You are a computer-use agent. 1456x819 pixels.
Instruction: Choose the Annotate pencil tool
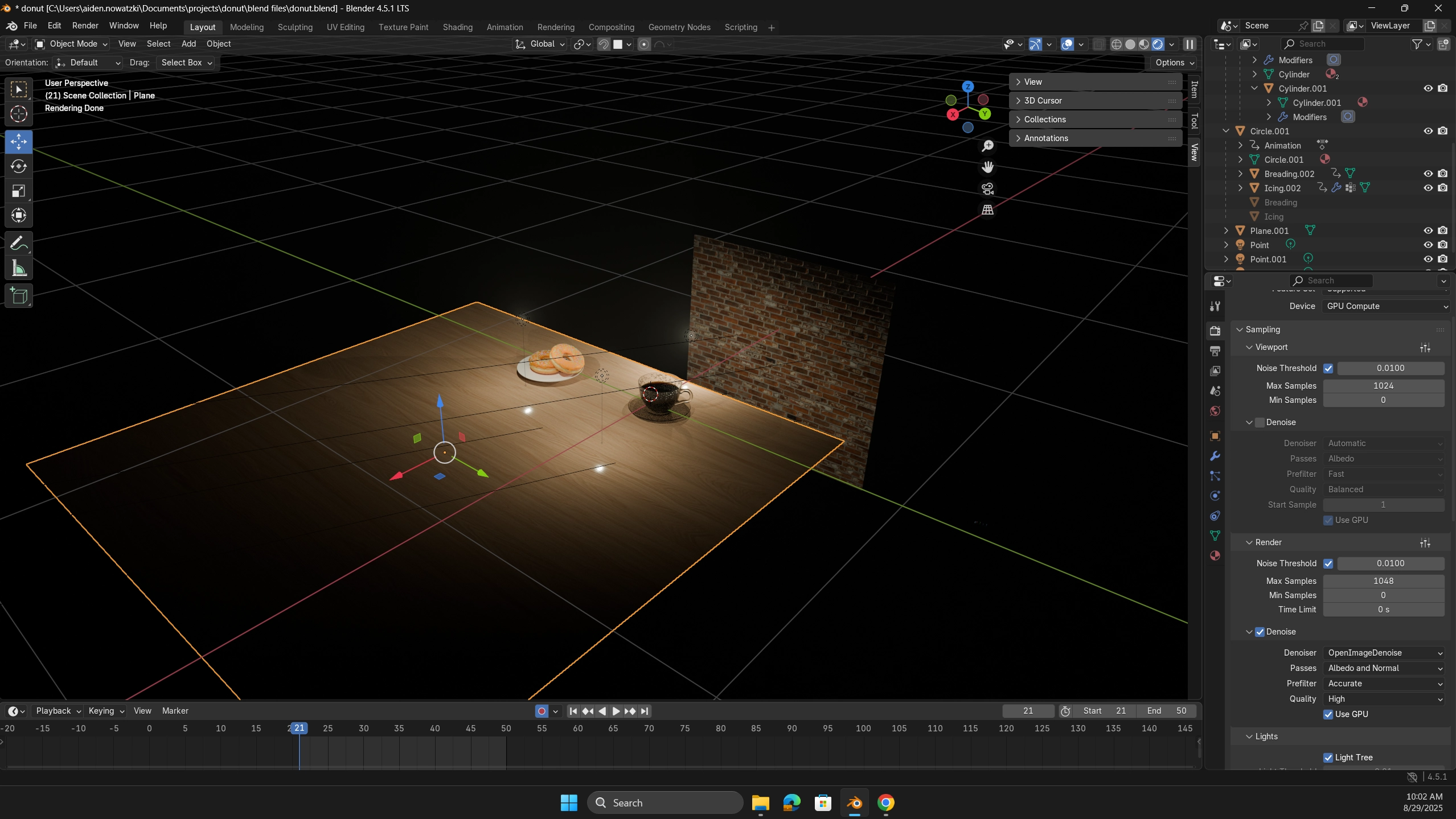(18, 244)
